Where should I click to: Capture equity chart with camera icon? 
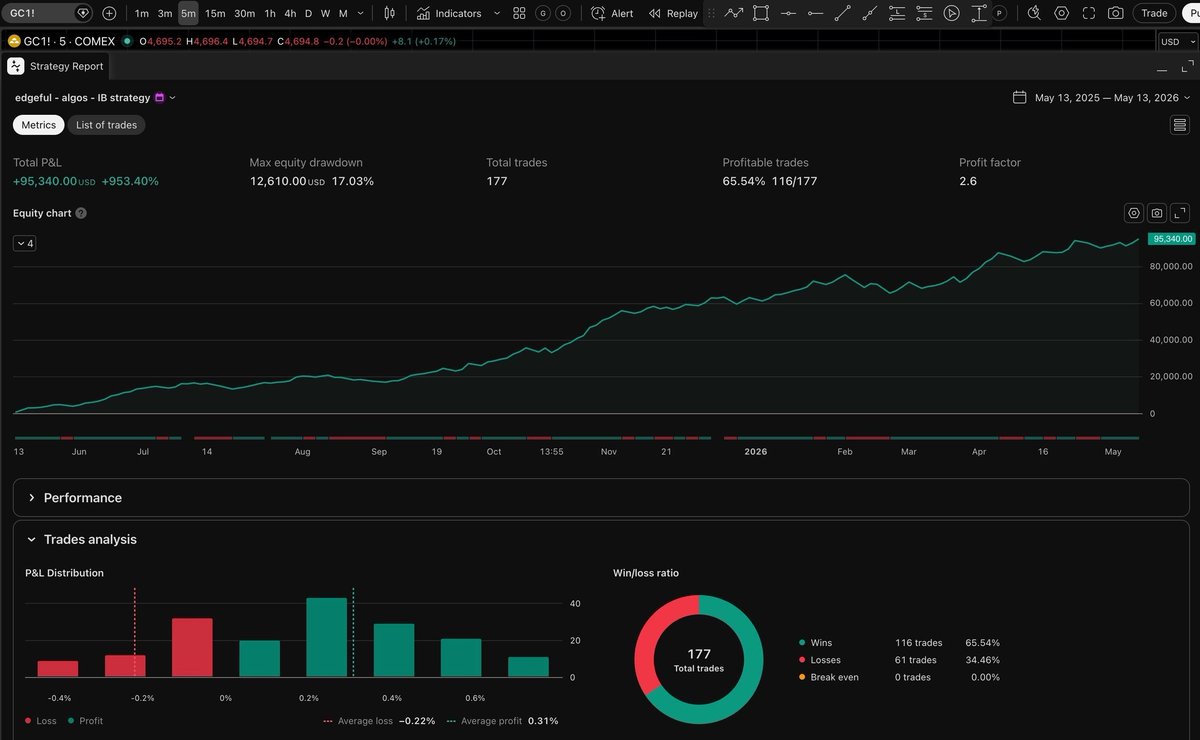coord(1157,213)
